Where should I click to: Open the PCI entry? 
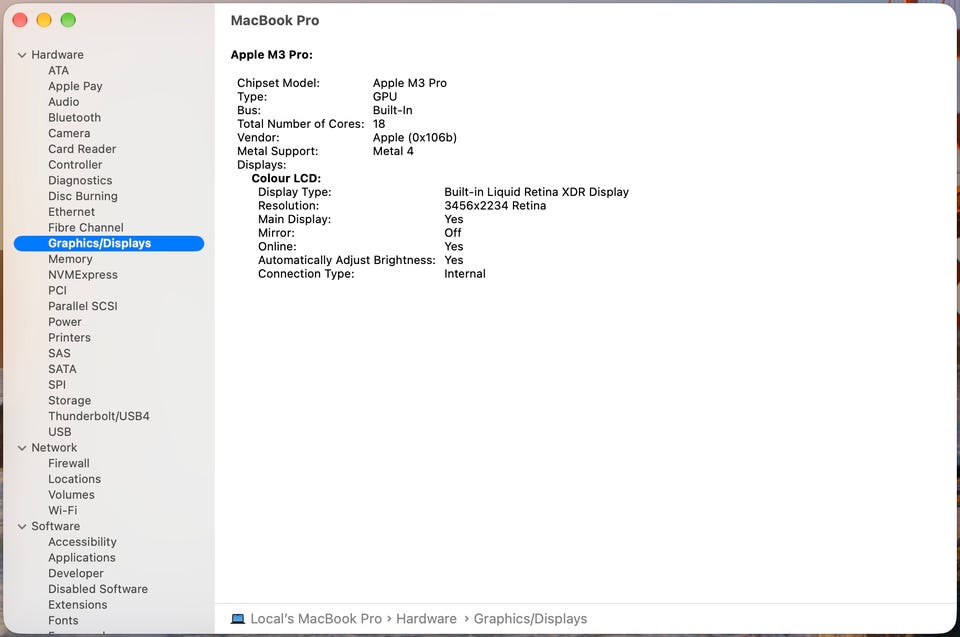coord(58,290)
